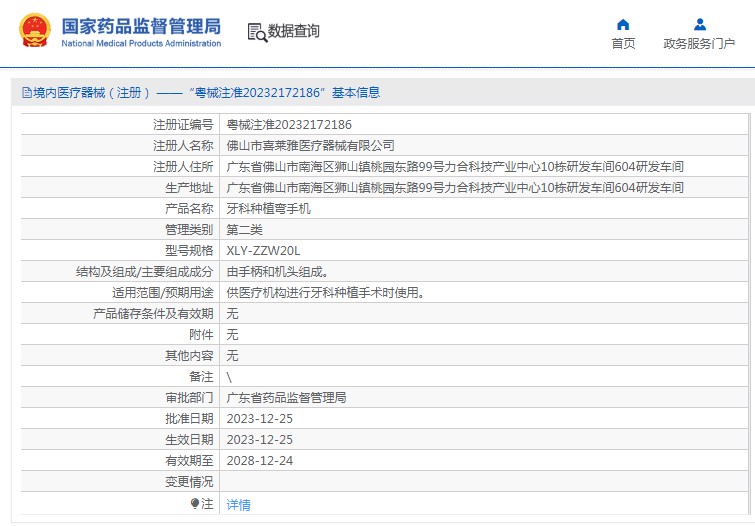Click the expiry date 2028-12-24
The height and width of the screenshot is (526, 755).
[x=260, y=461]
